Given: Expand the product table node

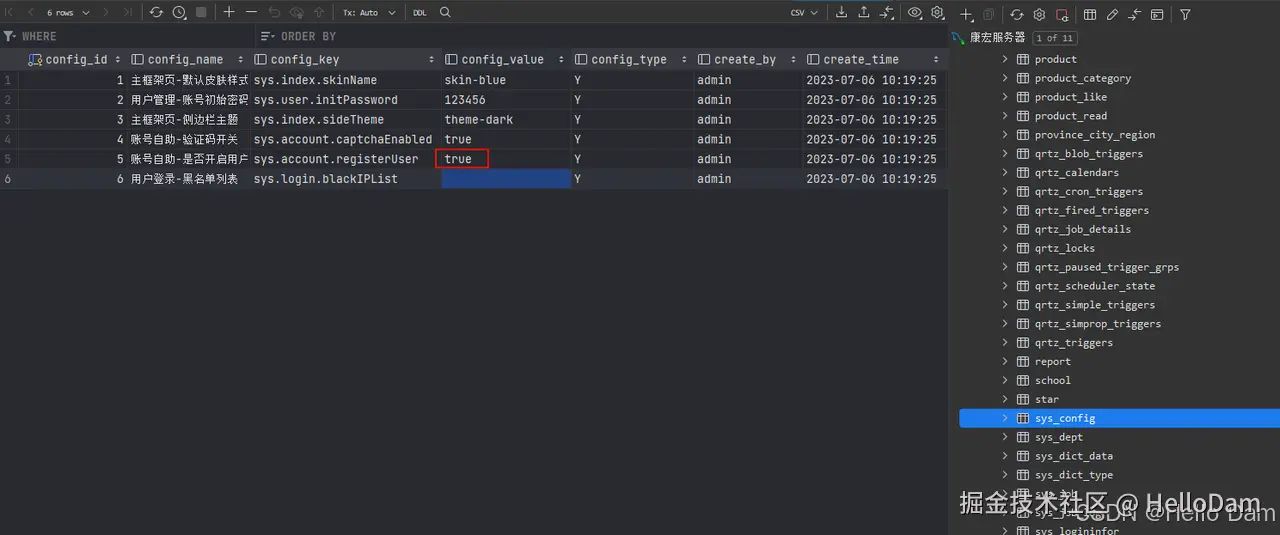Looking at the screenshot, I should [x=1005, y=59].
